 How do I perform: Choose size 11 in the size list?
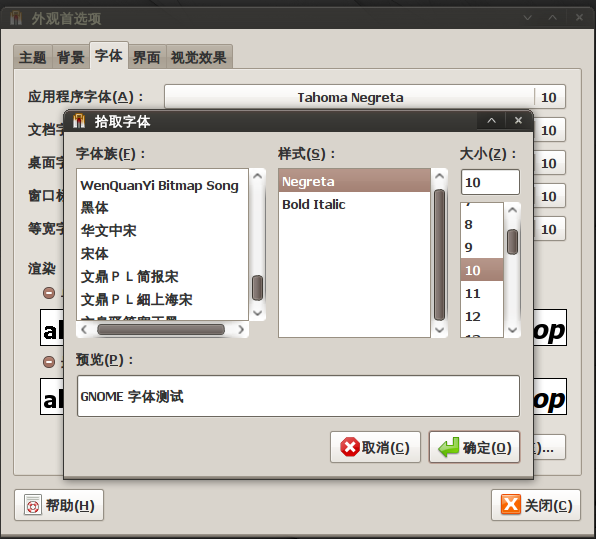pyautogui.click(x=482, y=293)
